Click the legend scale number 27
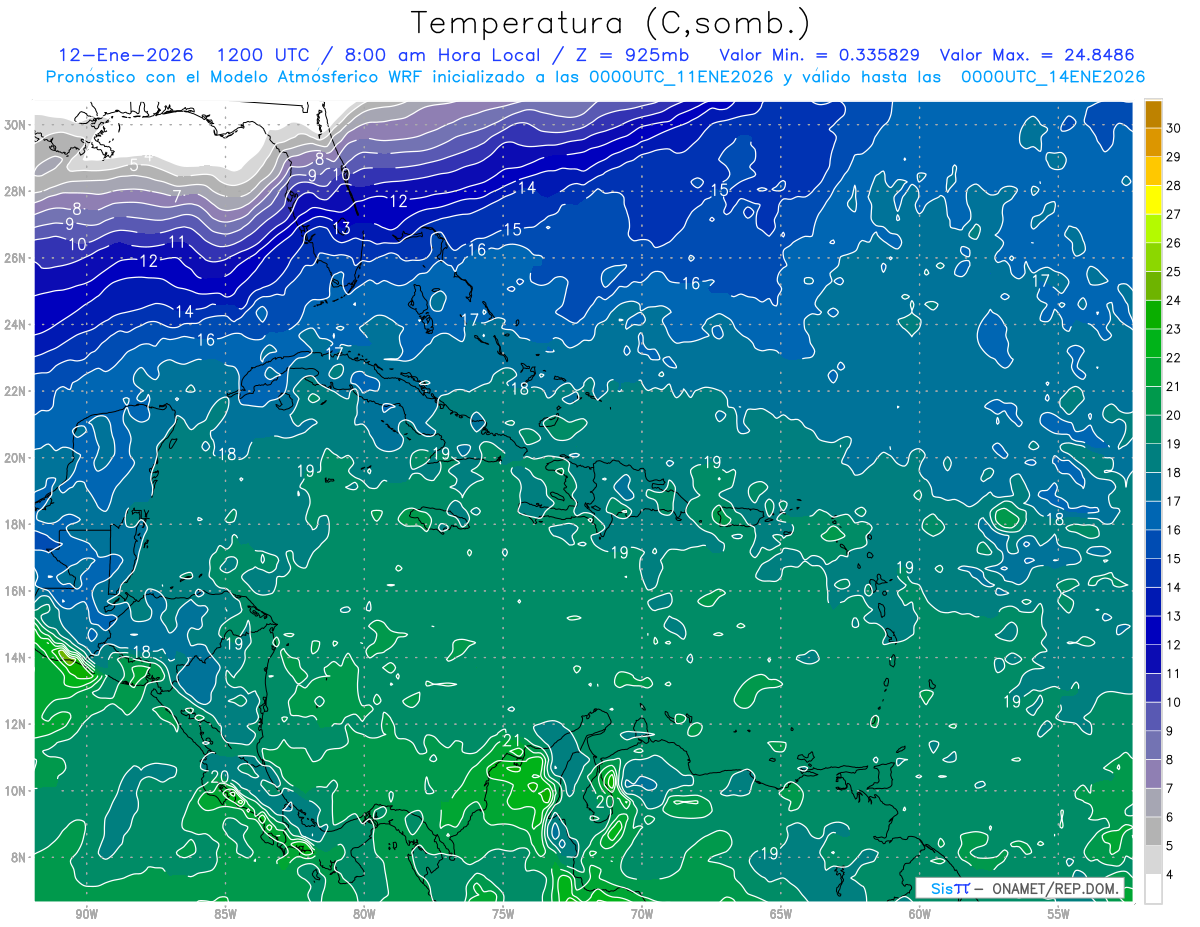 tap(1174, 214)
